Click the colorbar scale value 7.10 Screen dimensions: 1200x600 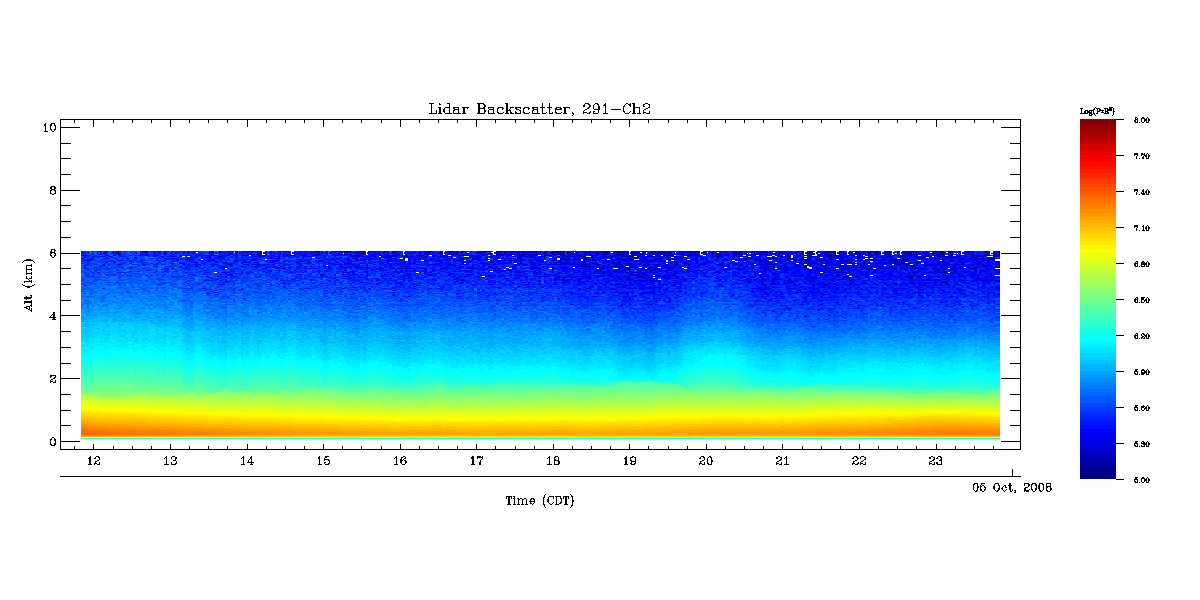point(1142,228)
